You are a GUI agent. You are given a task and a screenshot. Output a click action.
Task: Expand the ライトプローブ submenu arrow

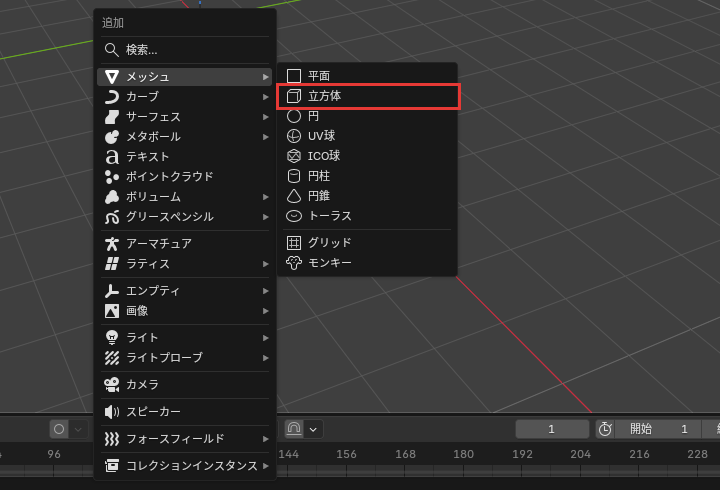[265, 358]
